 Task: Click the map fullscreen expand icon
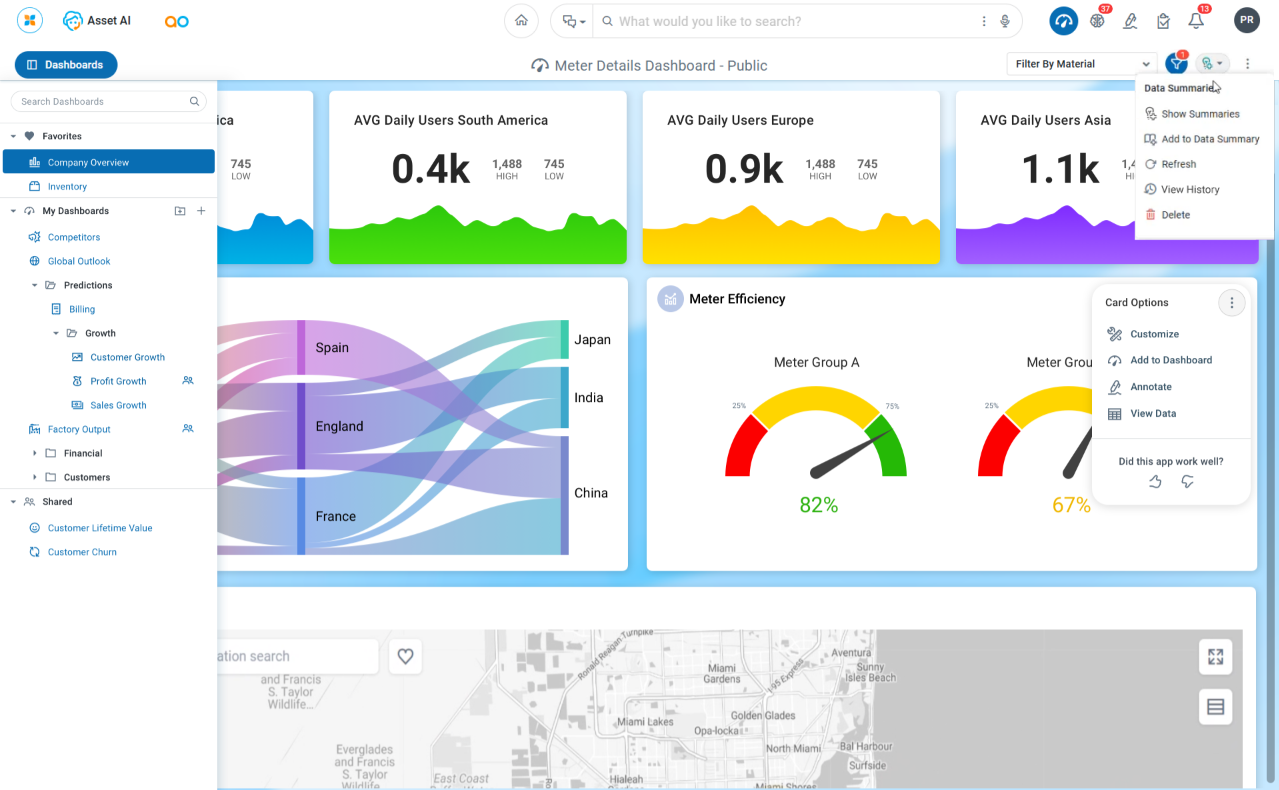click(x=1215, y=657)
